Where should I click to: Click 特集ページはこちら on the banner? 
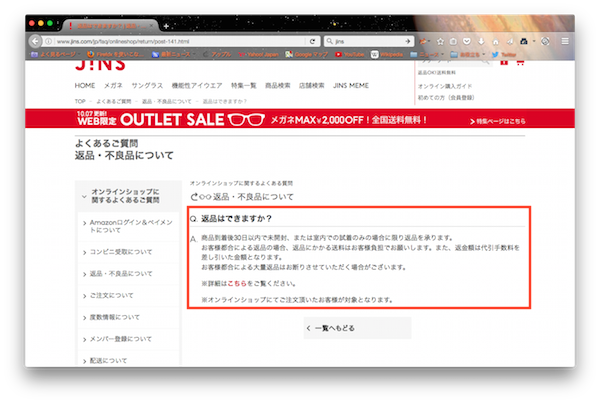point(498,121)
